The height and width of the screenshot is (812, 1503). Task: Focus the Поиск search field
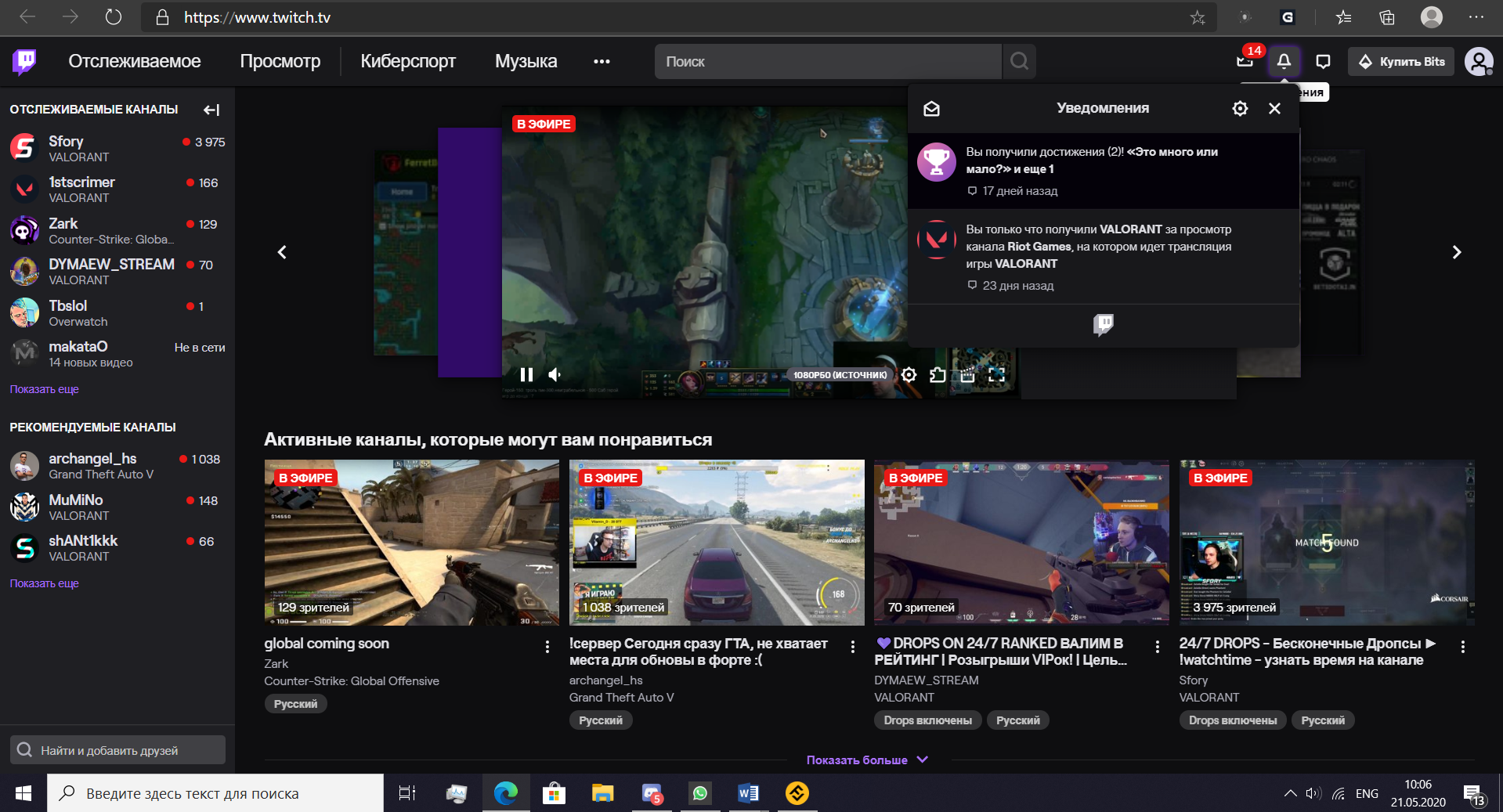click(x=828, y=61)
